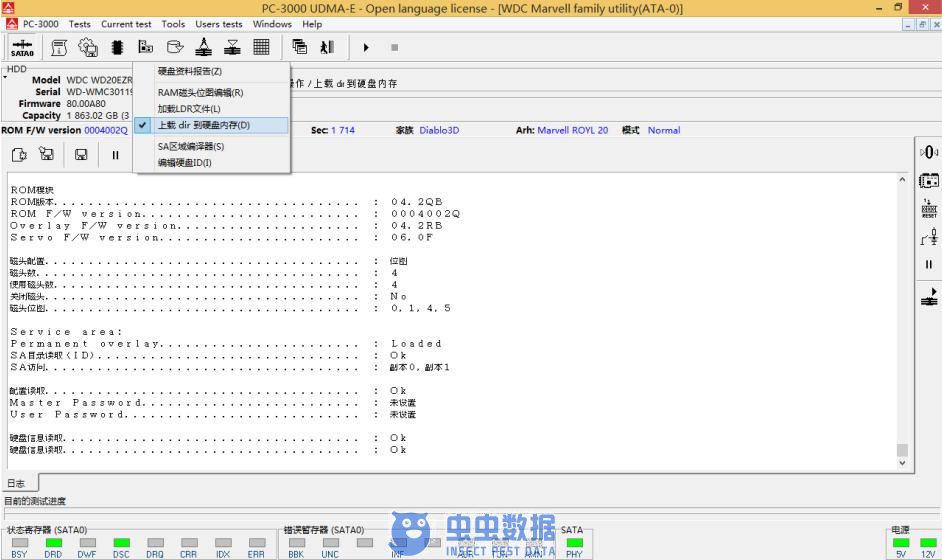Minimize the inner utility child window
This screenshot has height=560, width=942.
(x=908, y=25)
